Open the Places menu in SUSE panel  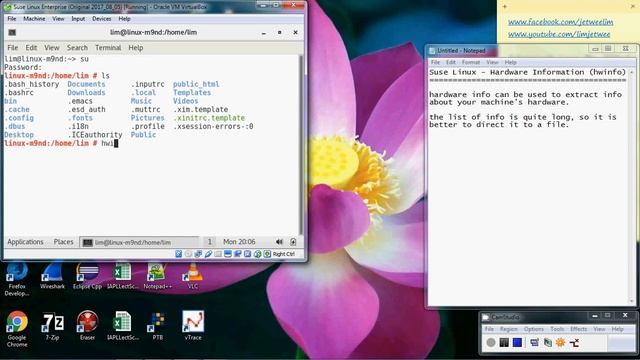point(63,242)
